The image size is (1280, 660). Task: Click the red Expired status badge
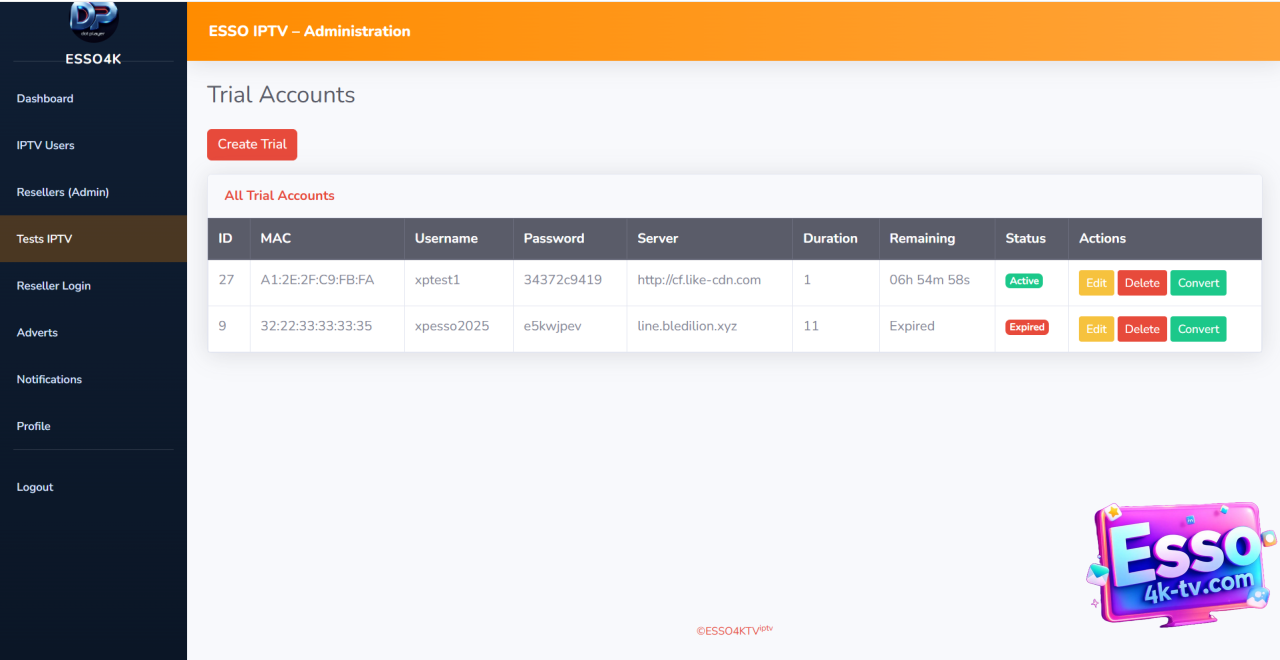[1026, 327]
